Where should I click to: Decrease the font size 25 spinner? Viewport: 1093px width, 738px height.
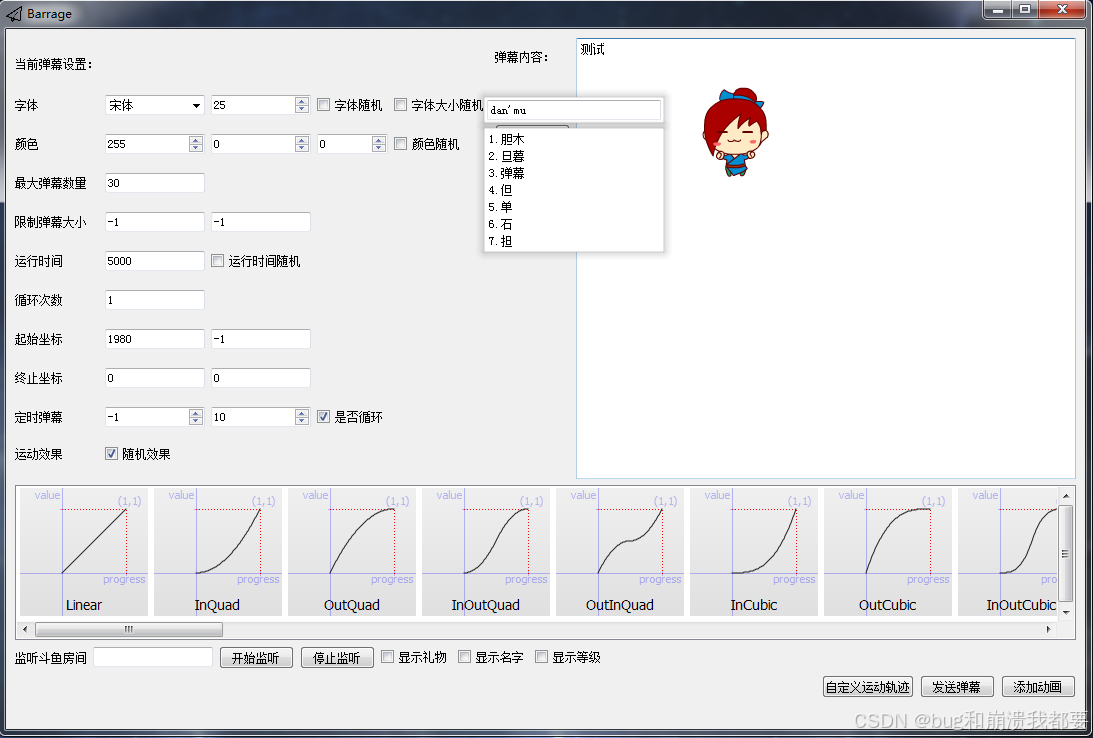pos(302,109)
